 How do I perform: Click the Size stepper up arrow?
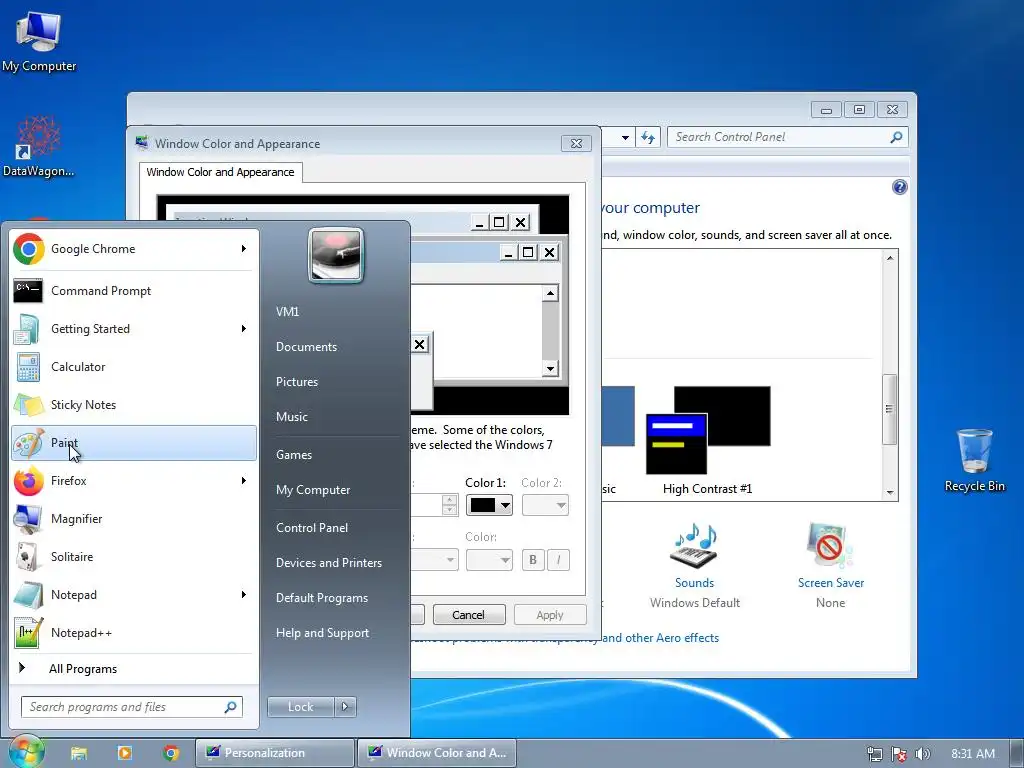[449, 500]
